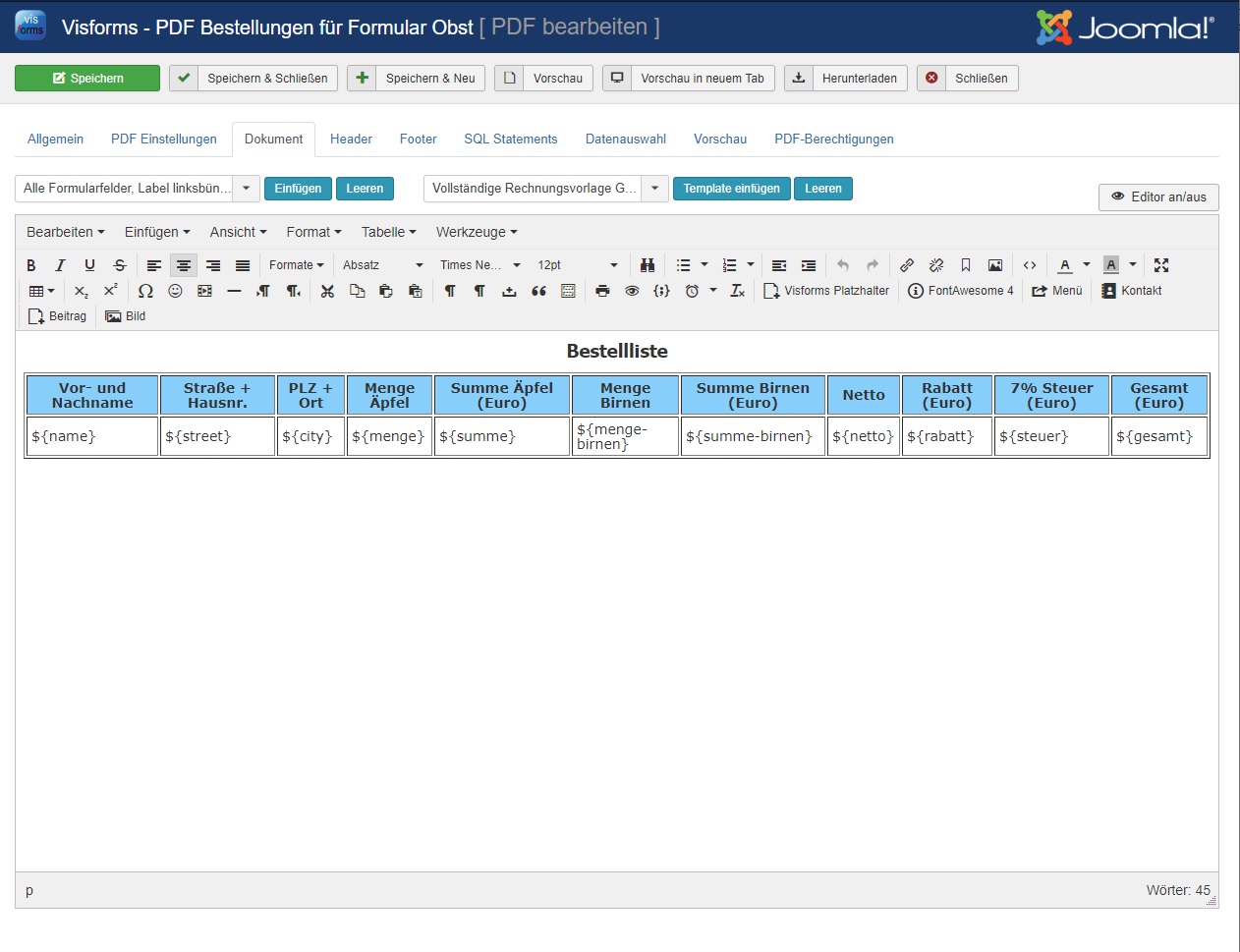Click the insert link chain icon
This screenshot has height=952, width=1240.
click(x=907, y=265)
